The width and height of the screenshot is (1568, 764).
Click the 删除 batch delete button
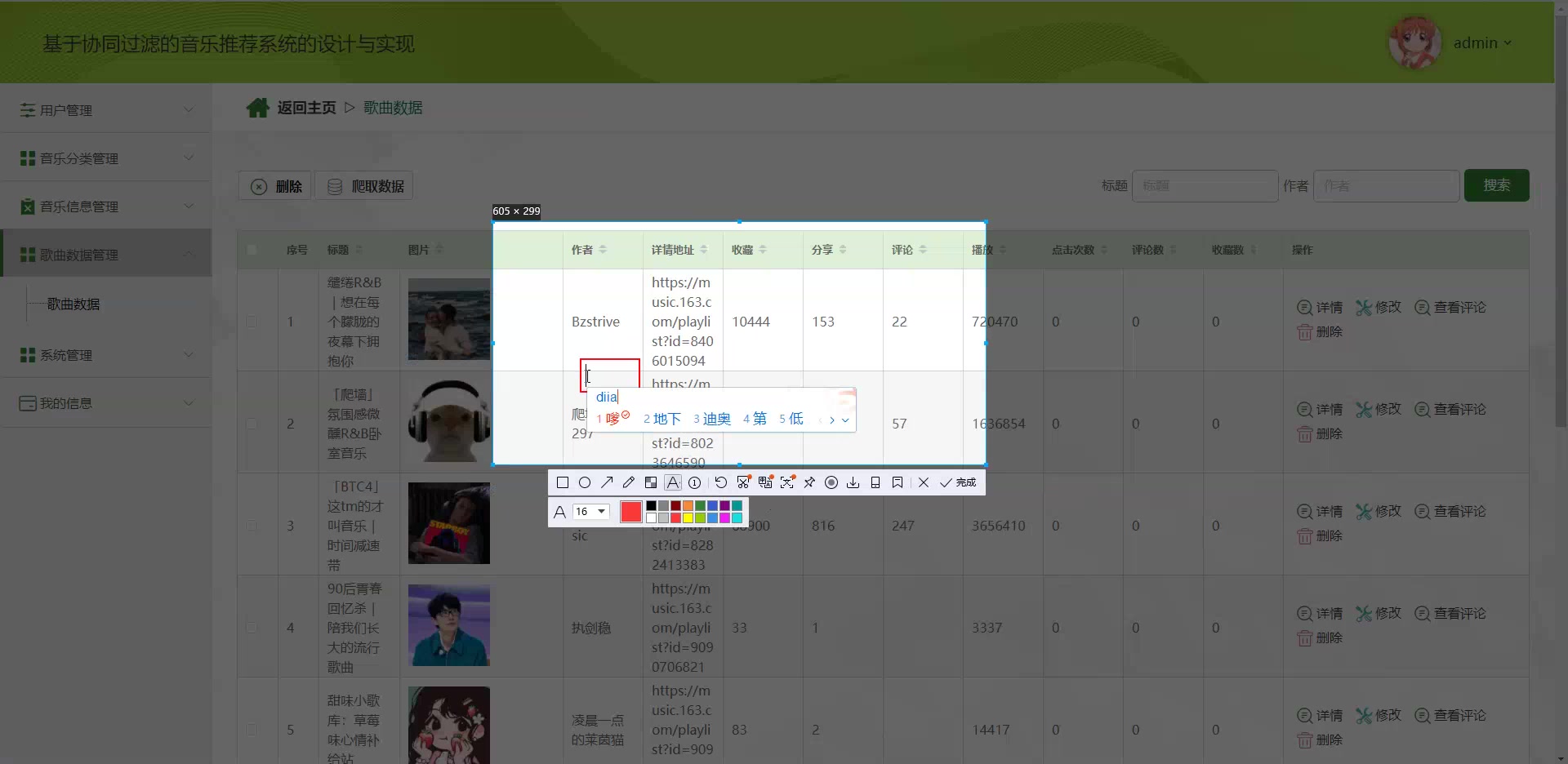pyautogui.click(x=276, y=186)
